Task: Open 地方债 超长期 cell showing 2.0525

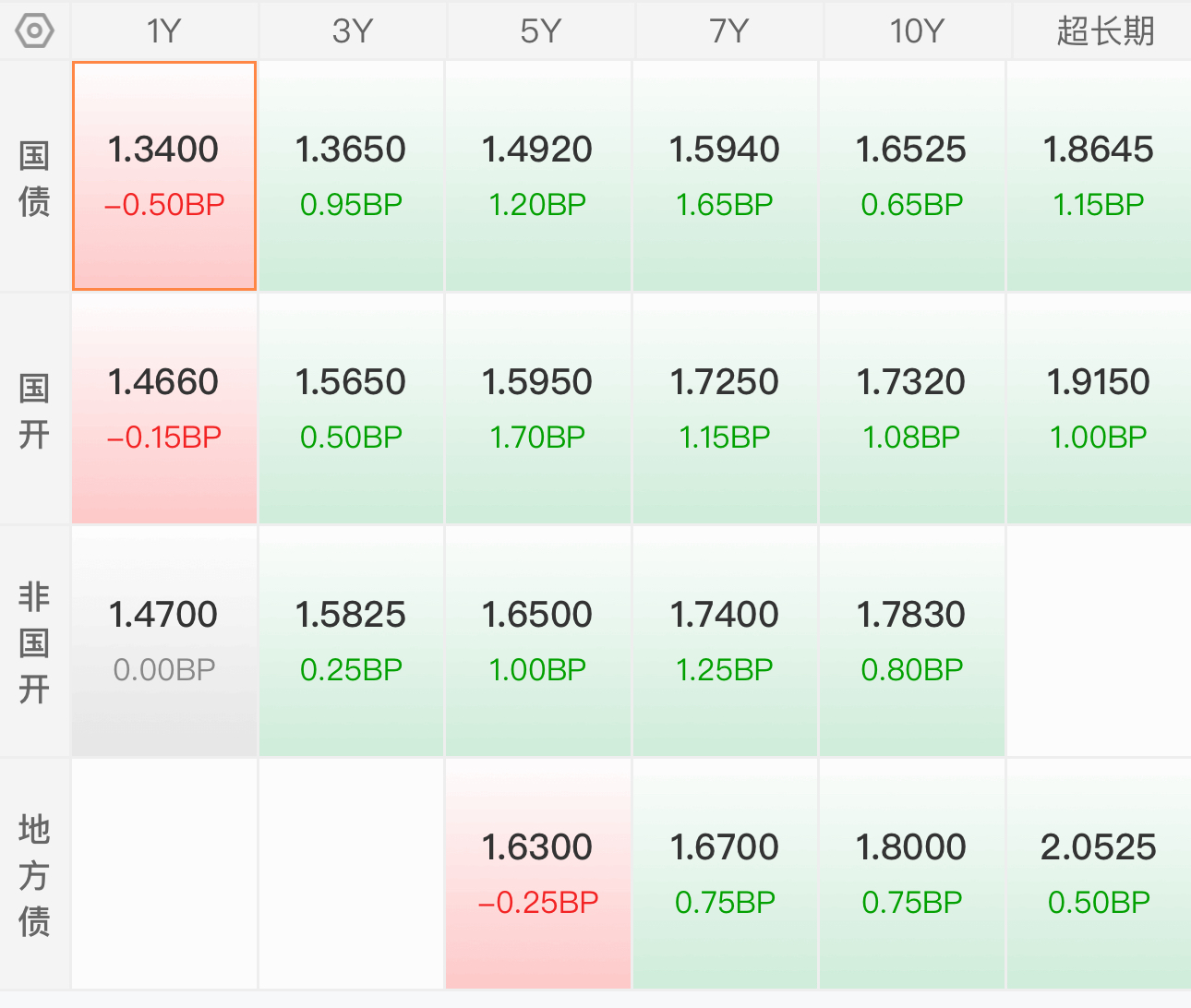Action: point(1099,874)
